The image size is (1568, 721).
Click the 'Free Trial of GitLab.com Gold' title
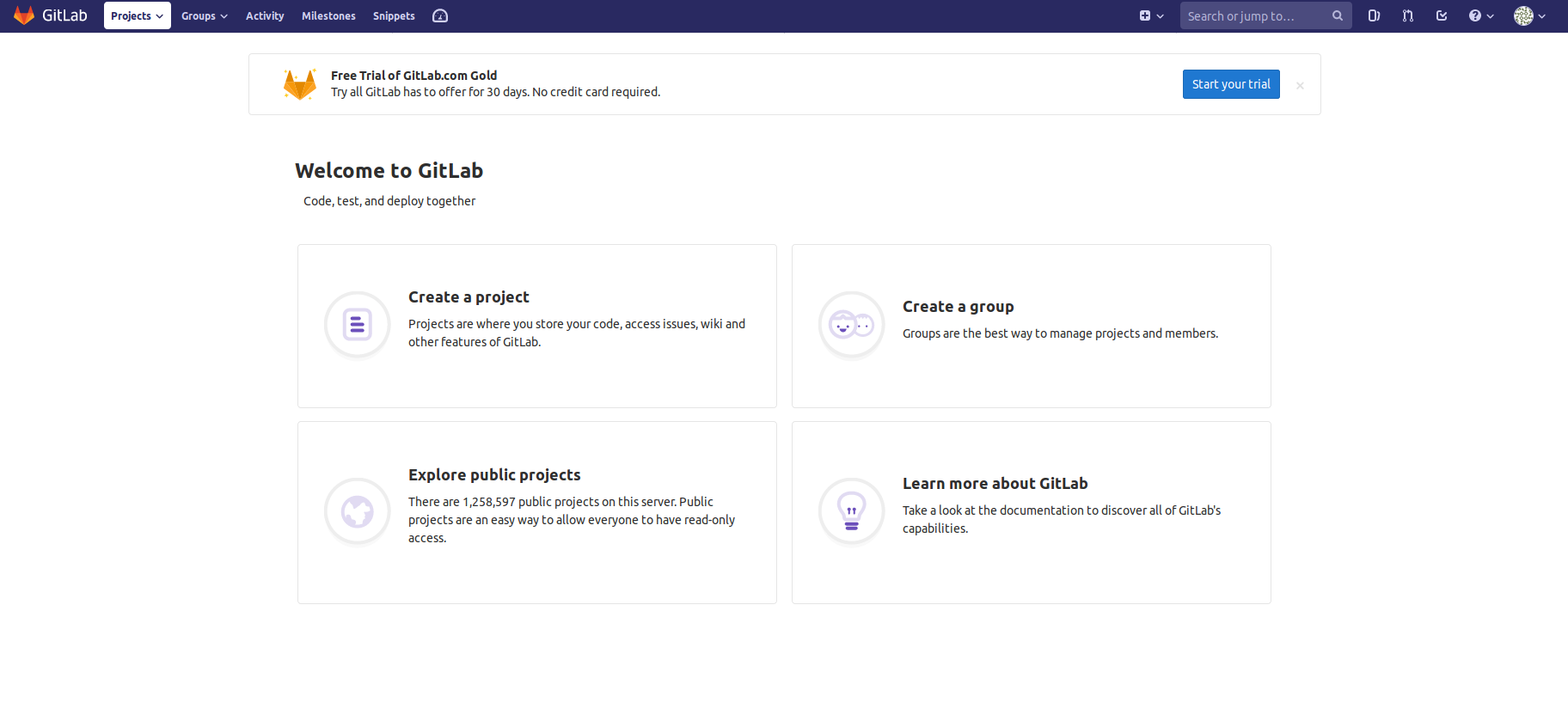pyautogui.click(x=413, y=76)
